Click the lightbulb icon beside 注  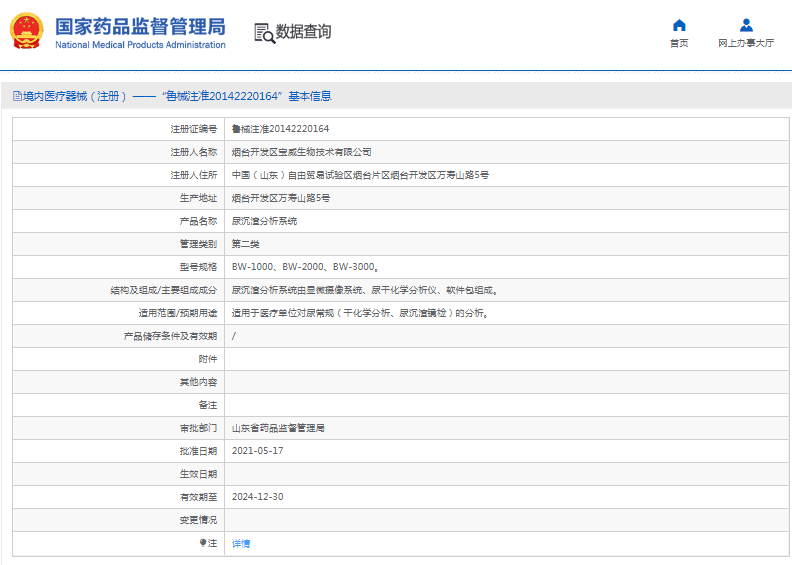(x=204, y=543)
